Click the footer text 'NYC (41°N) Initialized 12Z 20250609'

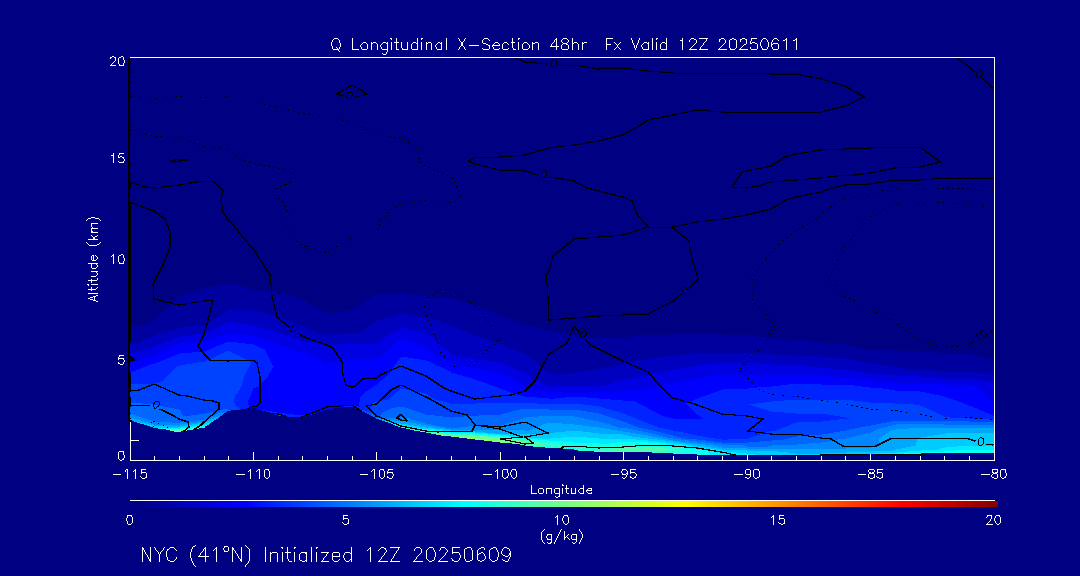coord(326,555)
